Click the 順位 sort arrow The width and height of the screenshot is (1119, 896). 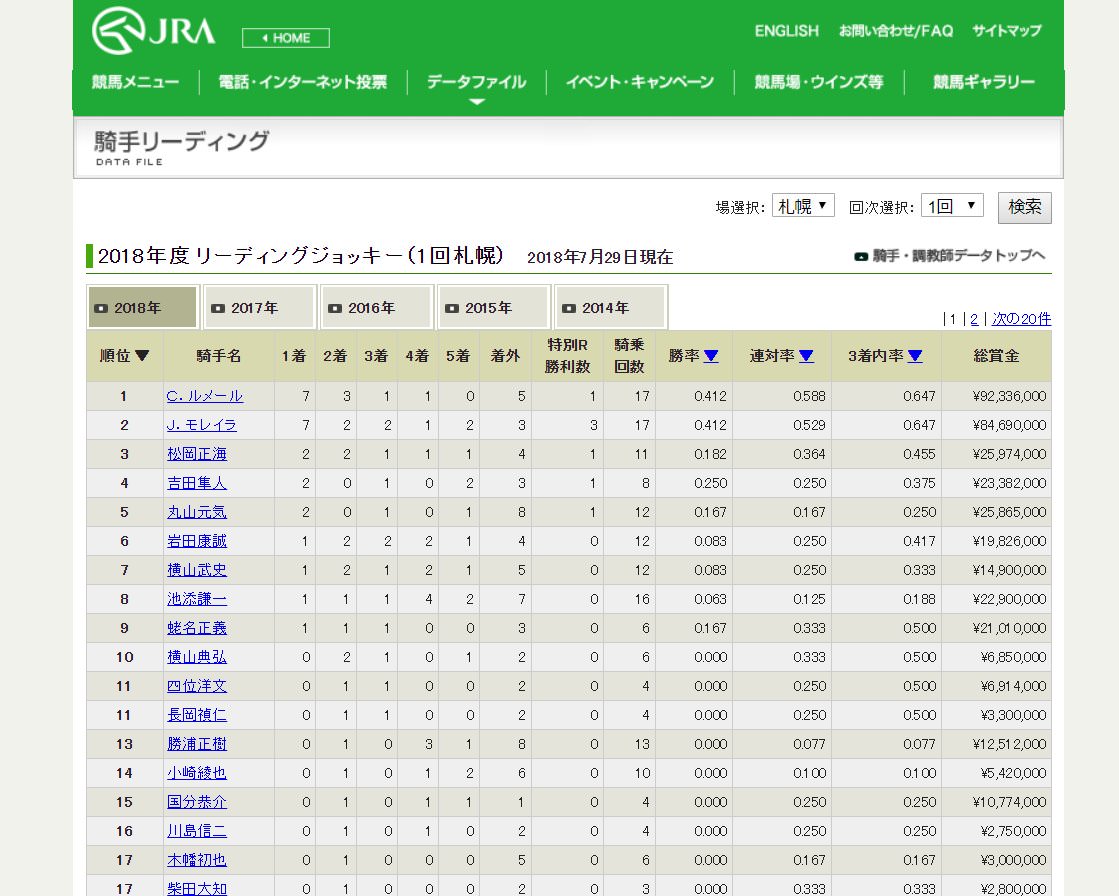tap(141, 355)
